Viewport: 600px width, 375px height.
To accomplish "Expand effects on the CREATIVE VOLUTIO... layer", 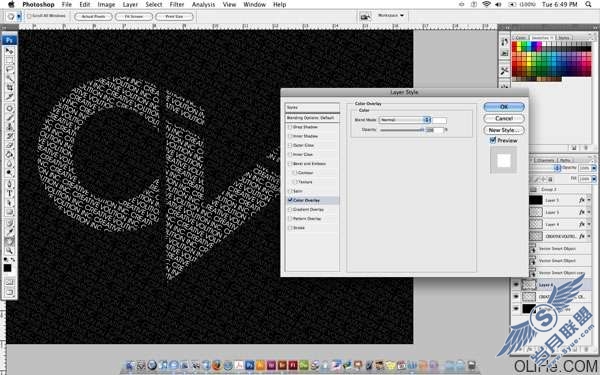I will pyautogui.click(x=589, y=236).
